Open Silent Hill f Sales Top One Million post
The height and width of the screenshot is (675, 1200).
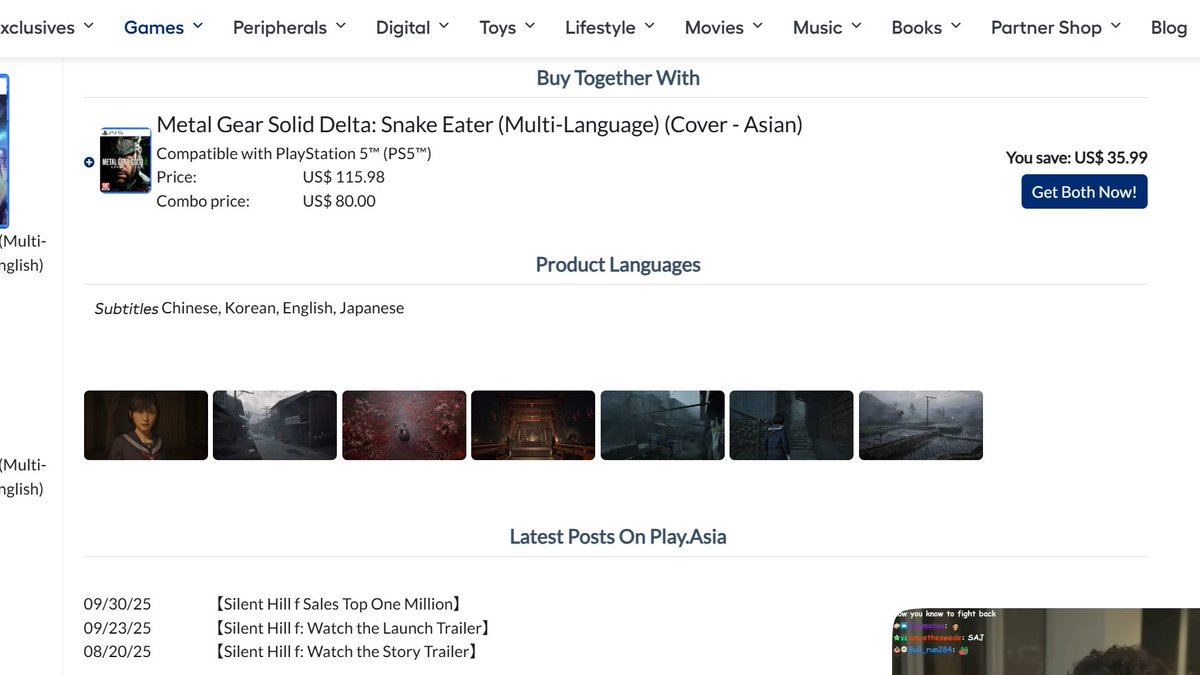click(x=338, y=604)
